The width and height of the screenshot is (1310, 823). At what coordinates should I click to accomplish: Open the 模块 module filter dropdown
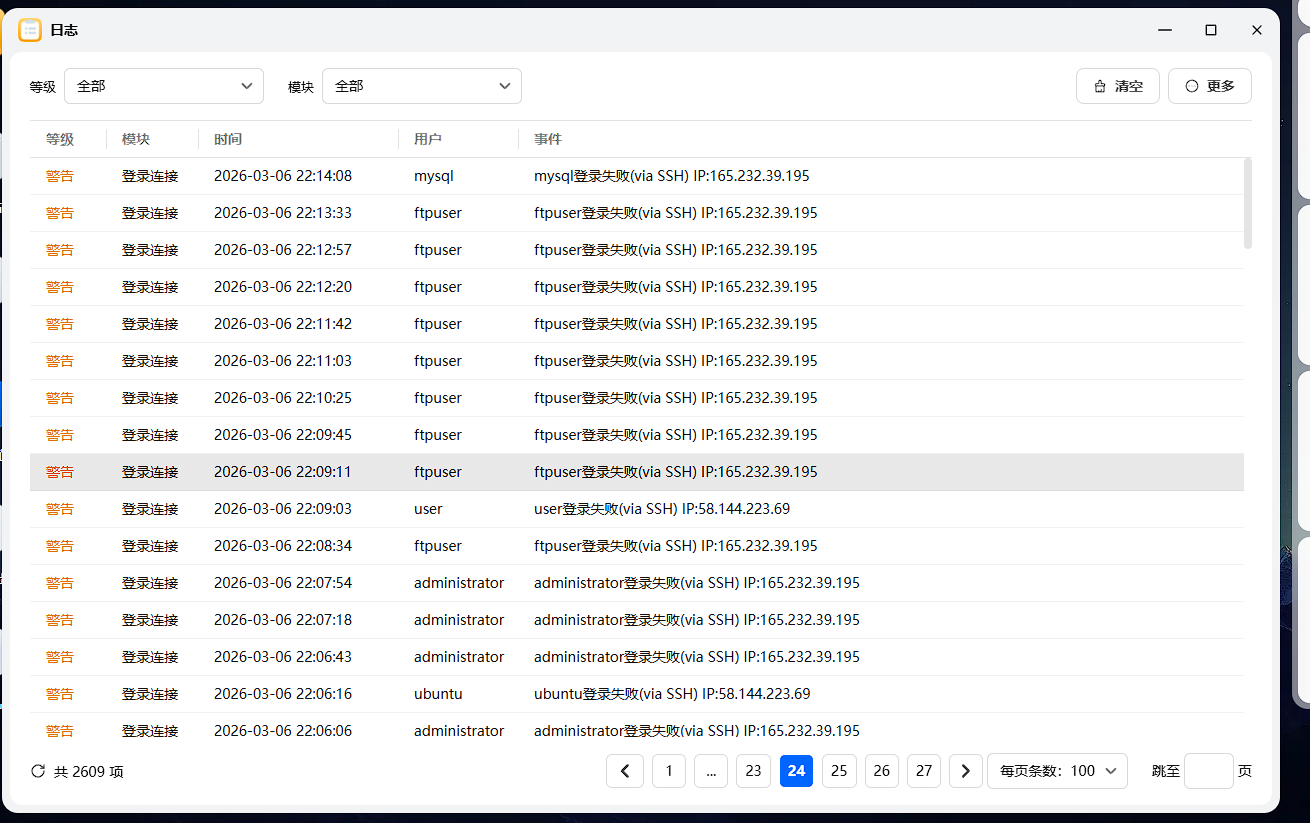[x=421, y=86]
